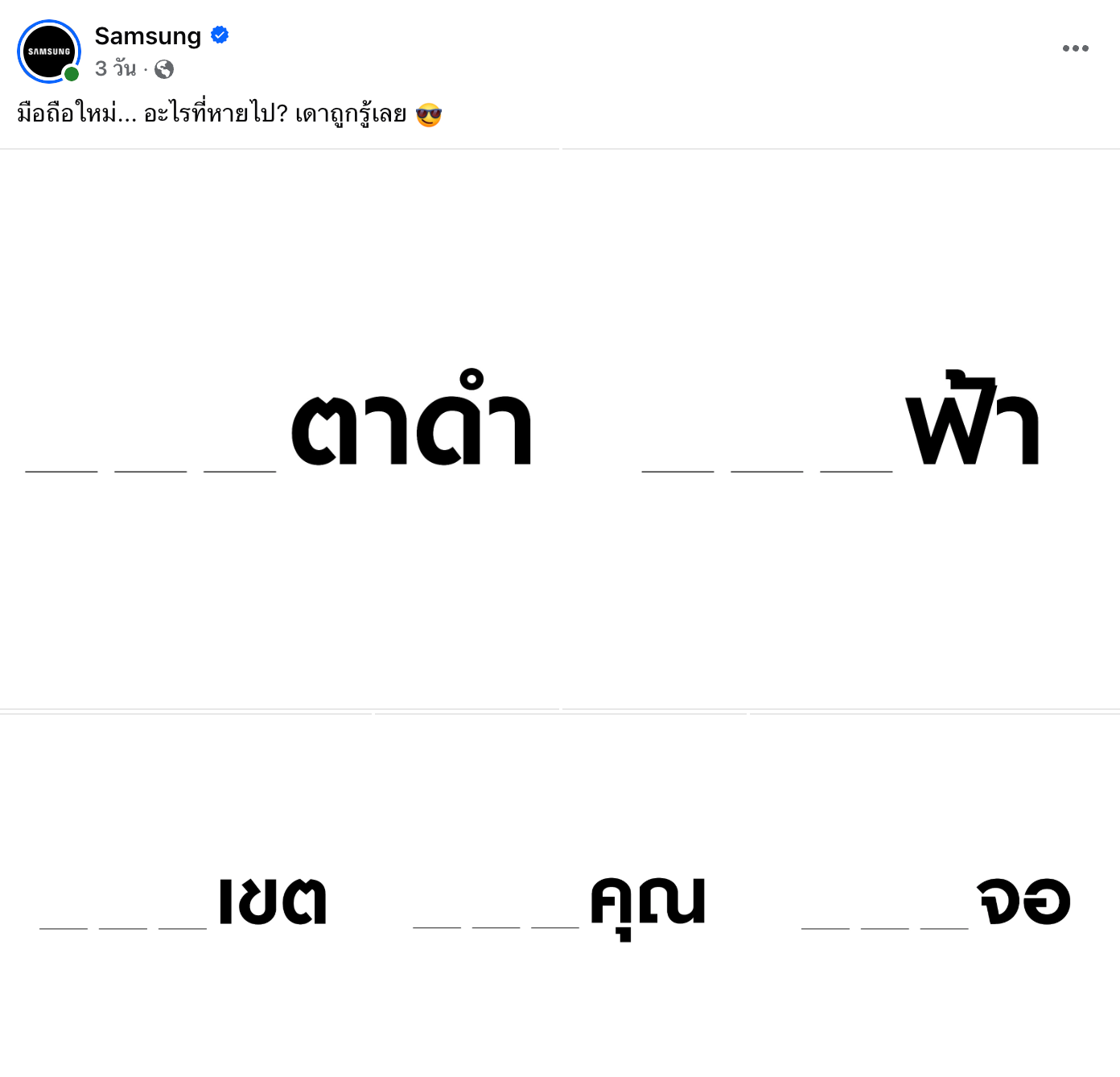Click the blank underscores before "ตาดำ"
The height and width of the screenshot is (1077, 1120).
[150, 471]
